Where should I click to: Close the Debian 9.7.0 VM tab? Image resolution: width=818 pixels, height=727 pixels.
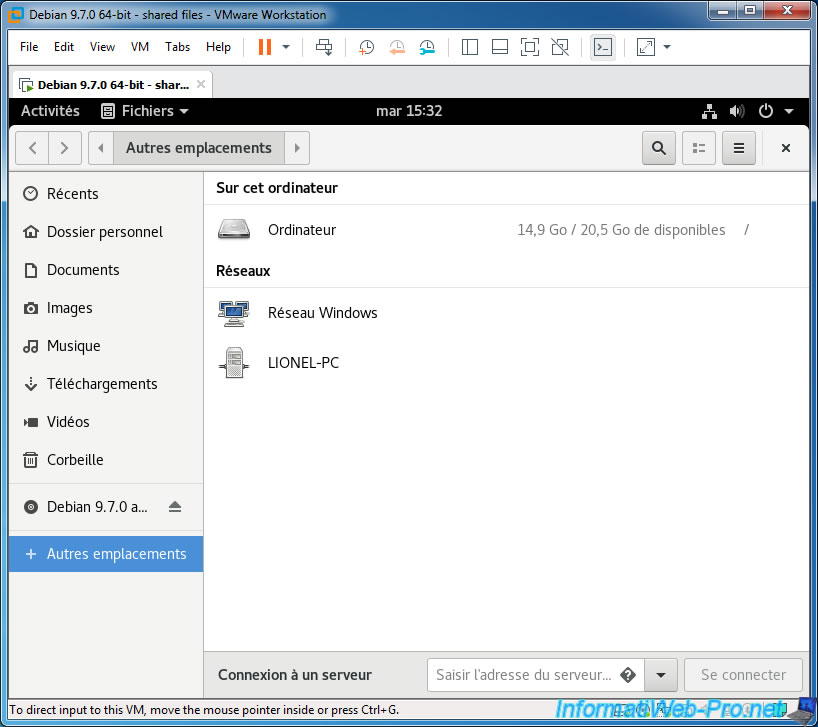point(201,84)
